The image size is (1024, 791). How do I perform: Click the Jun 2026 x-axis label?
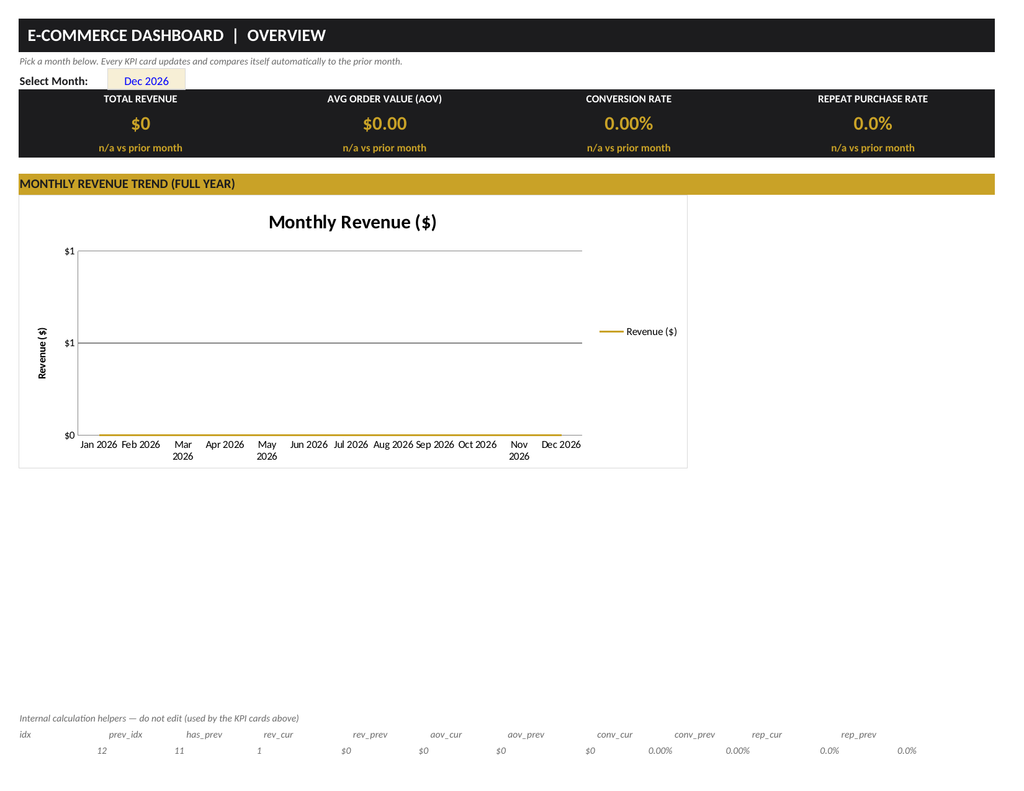coord(309,445)
